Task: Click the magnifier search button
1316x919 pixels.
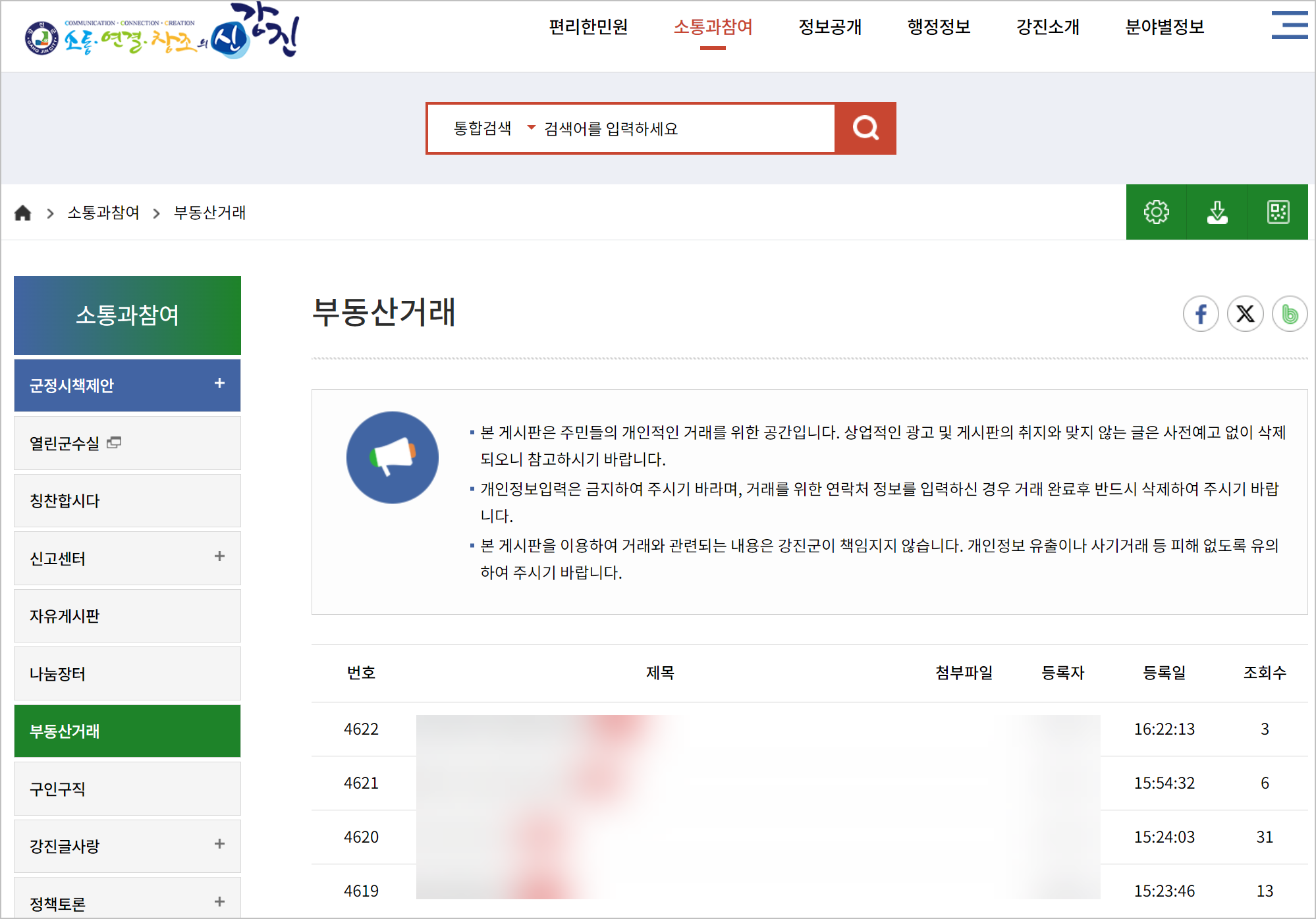Action: coord(865,128)
